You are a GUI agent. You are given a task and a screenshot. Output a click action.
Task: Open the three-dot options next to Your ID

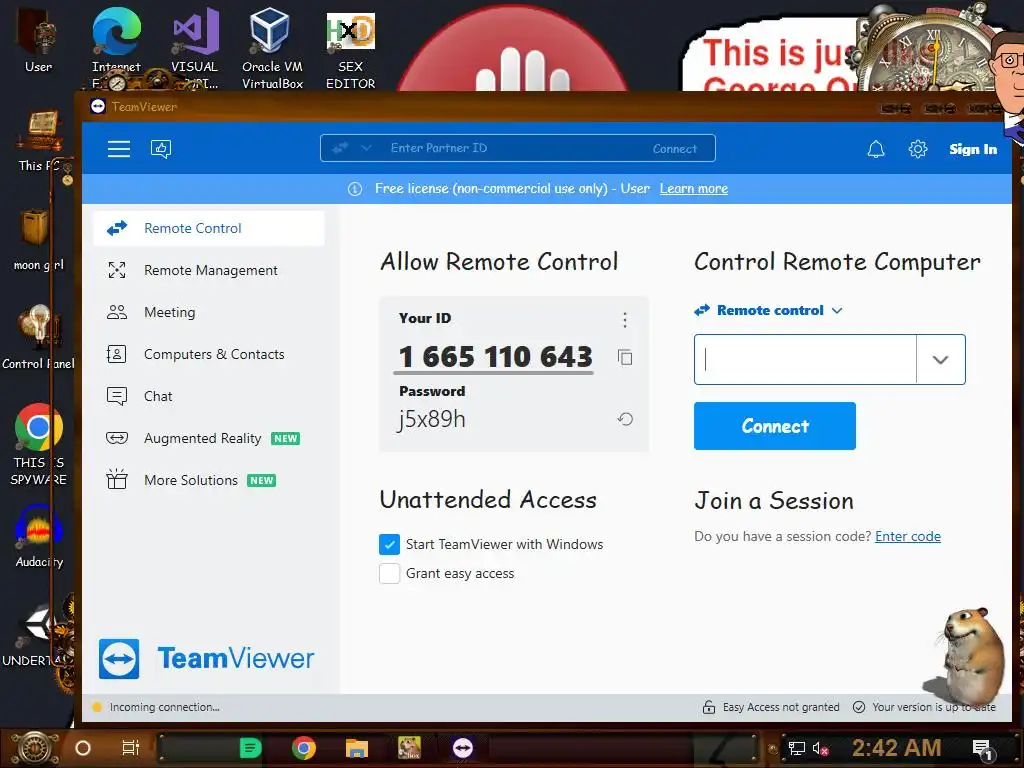625,320
